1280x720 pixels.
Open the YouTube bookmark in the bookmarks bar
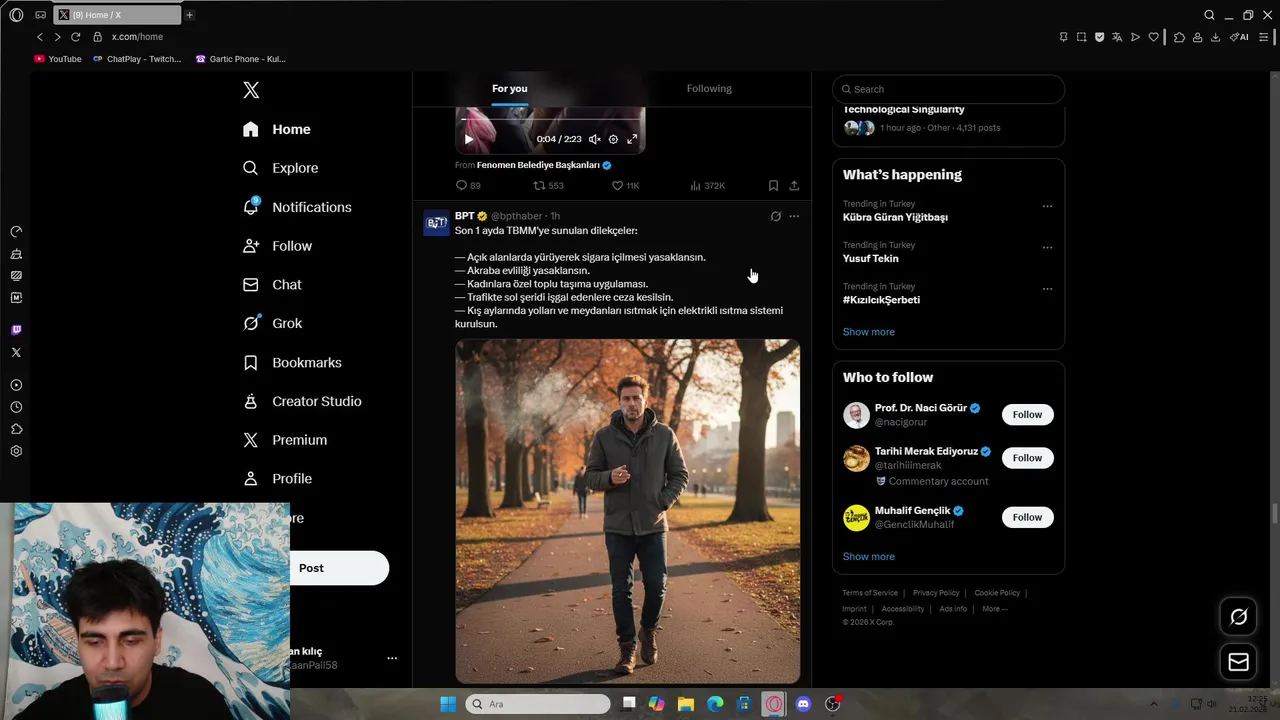pyautogui.click(x=58, y=59)
